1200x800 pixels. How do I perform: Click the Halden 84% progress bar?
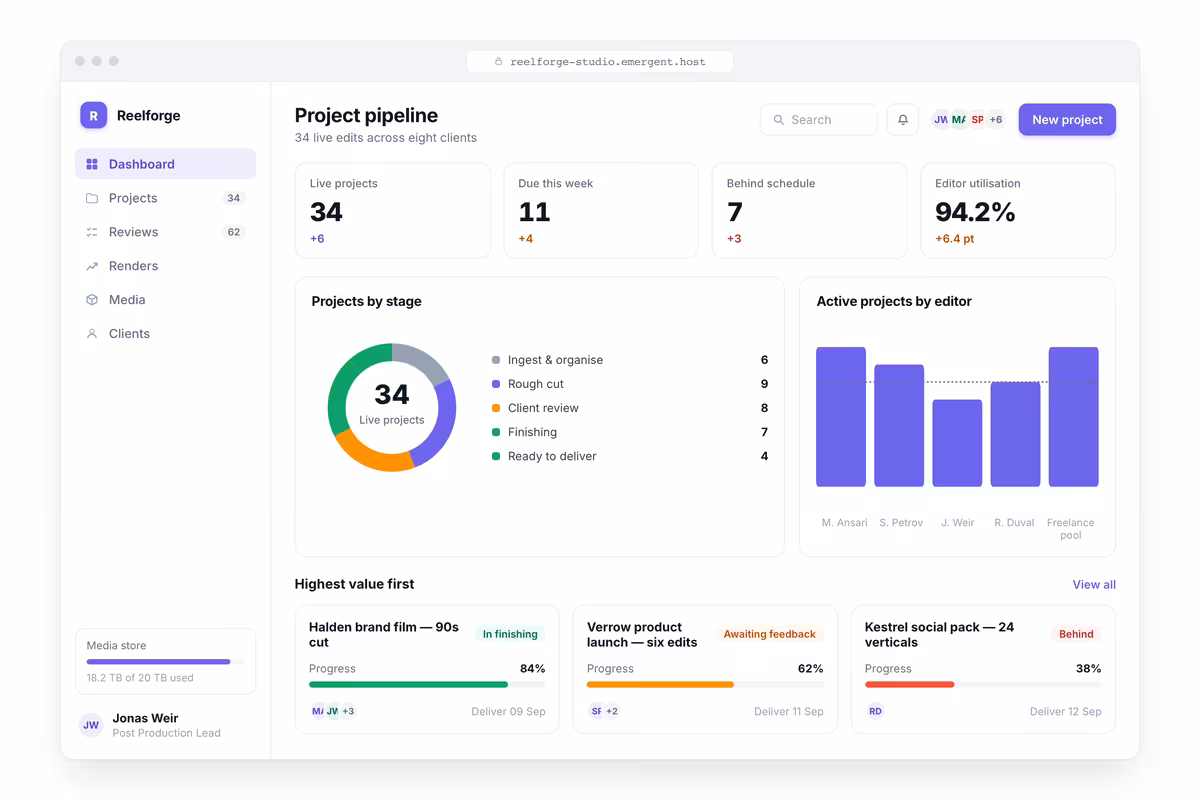click(427, 685)
